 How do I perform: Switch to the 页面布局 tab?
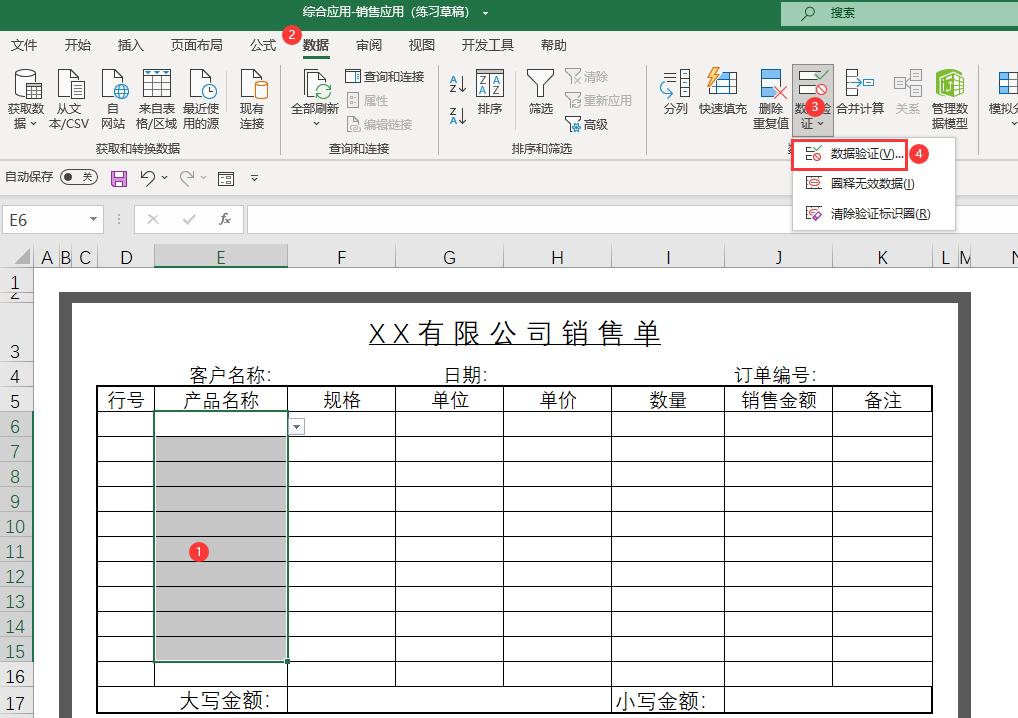[197, 45]
